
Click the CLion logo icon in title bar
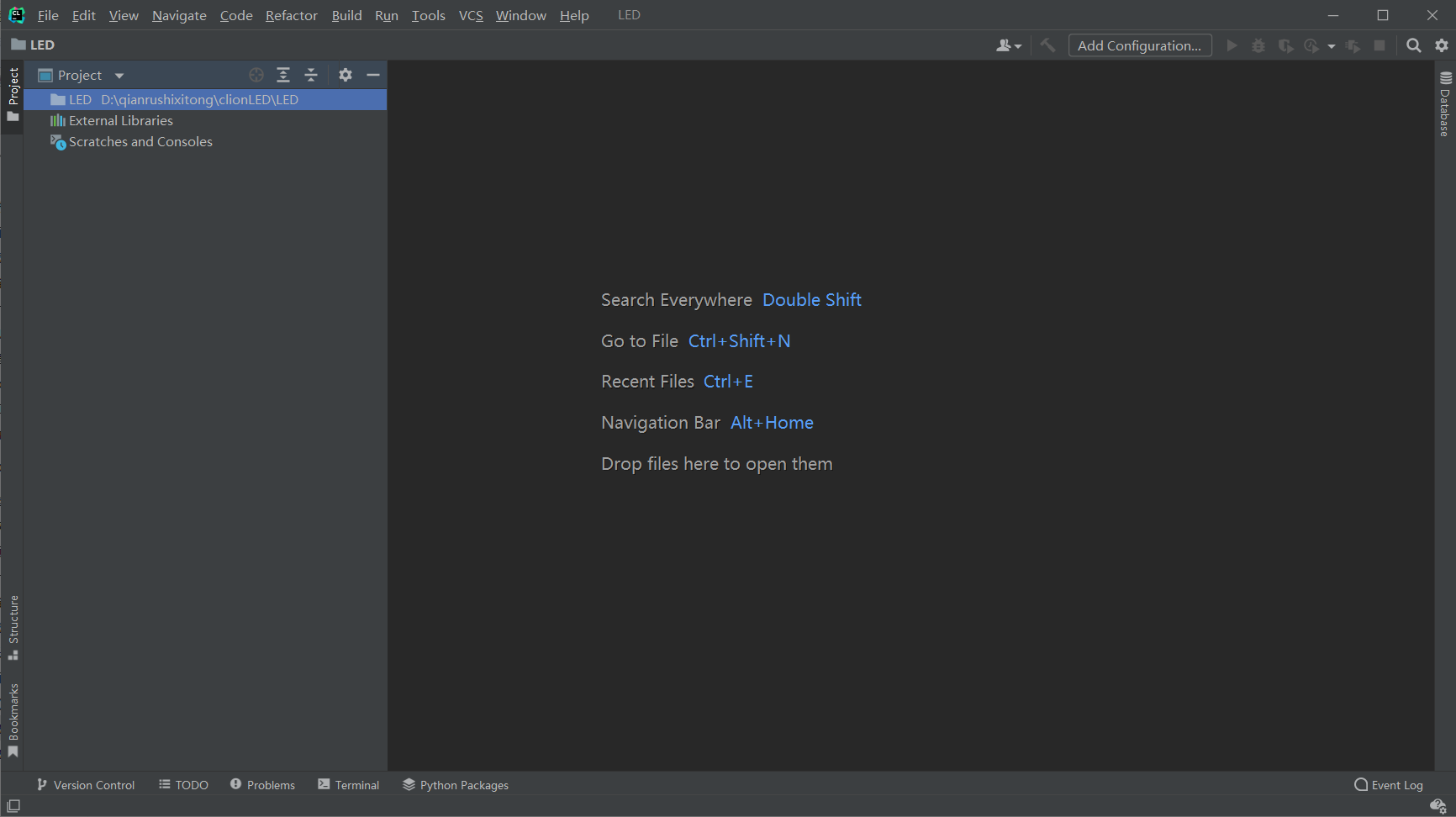(17, 15)
